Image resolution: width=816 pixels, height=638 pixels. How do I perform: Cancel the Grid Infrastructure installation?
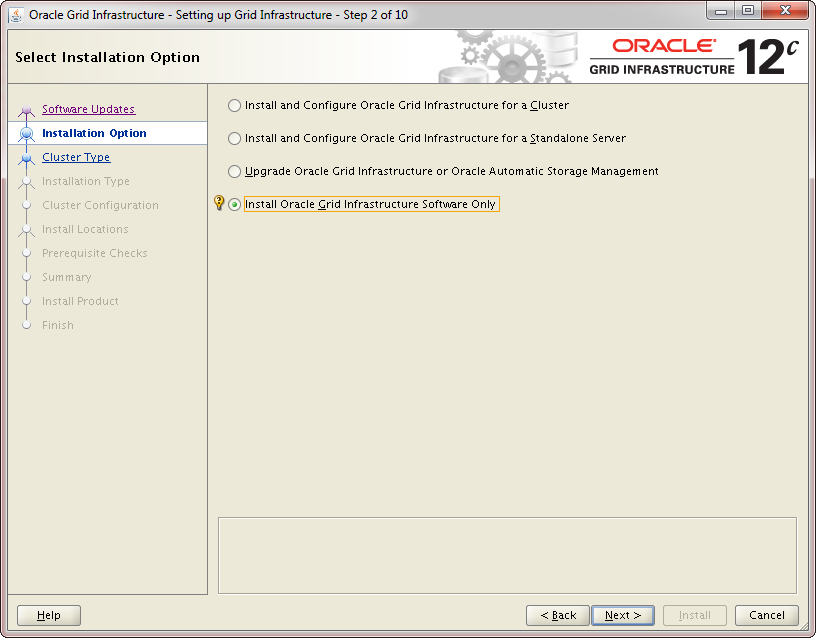coord(766,615)
